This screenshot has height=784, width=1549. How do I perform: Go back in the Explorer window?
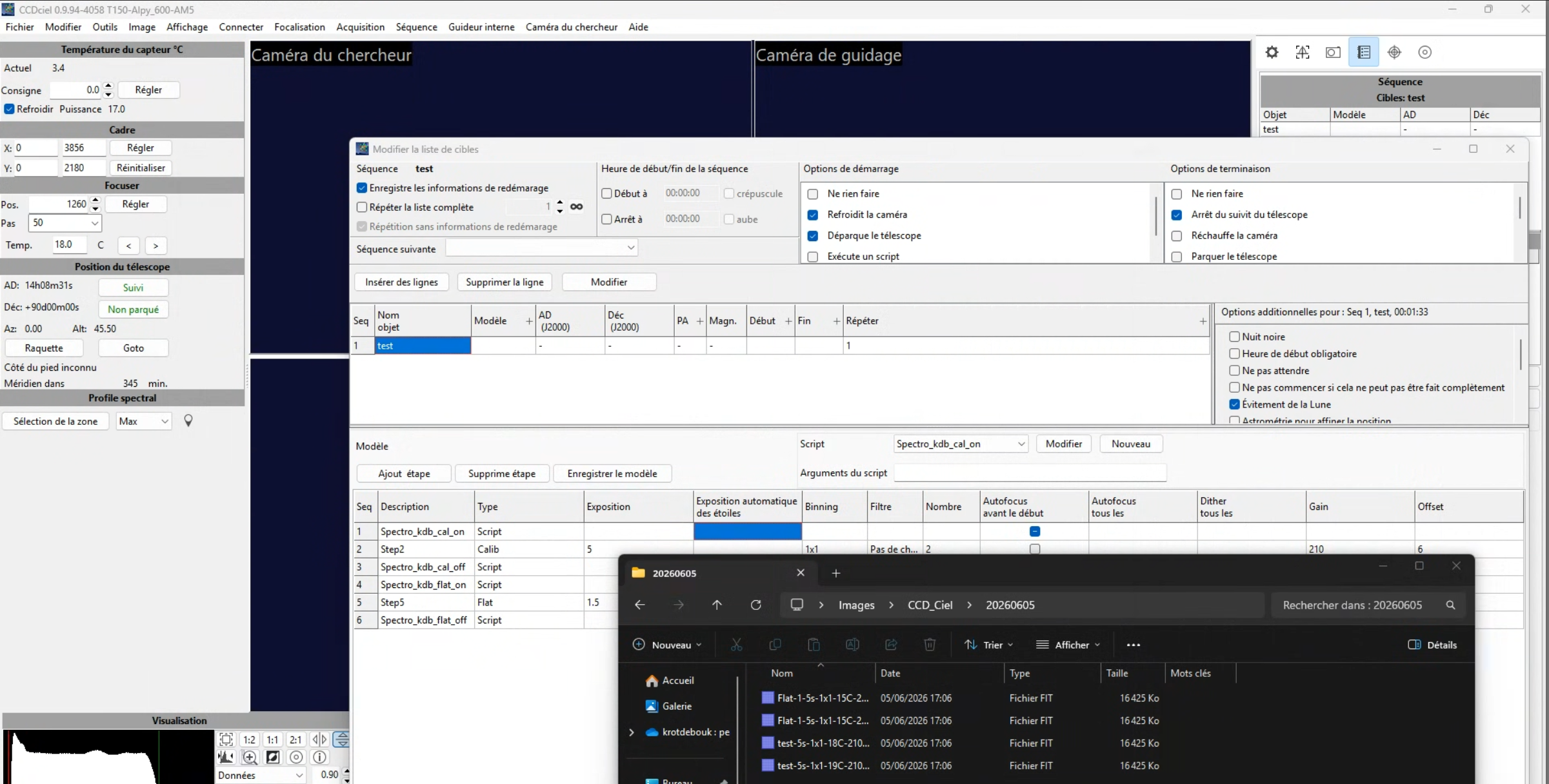pyautogui.click(x=640, y=605)
